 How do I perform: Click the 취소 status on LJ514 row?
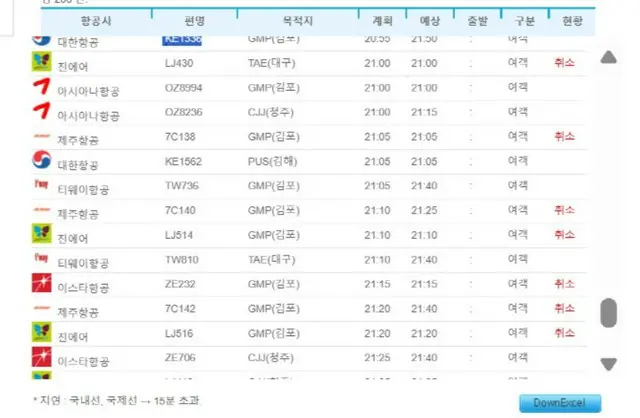pyautogui.click(x=564, y=234)
